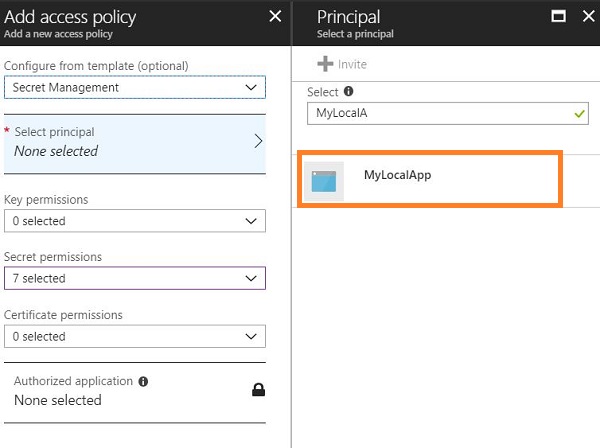
Task: Click the principal search text field
Action: (440, 114)
